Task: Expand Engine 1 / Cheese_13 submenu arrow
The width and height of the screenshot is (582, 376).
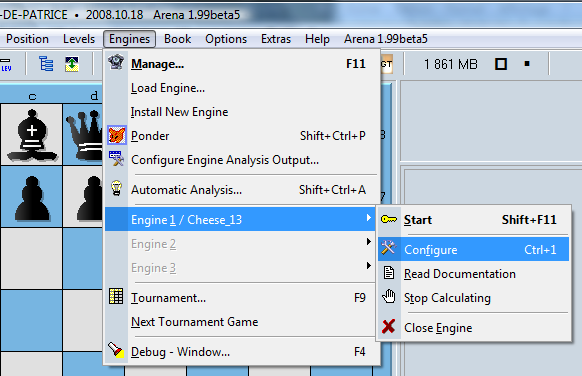Action: (x=368, y=218)
